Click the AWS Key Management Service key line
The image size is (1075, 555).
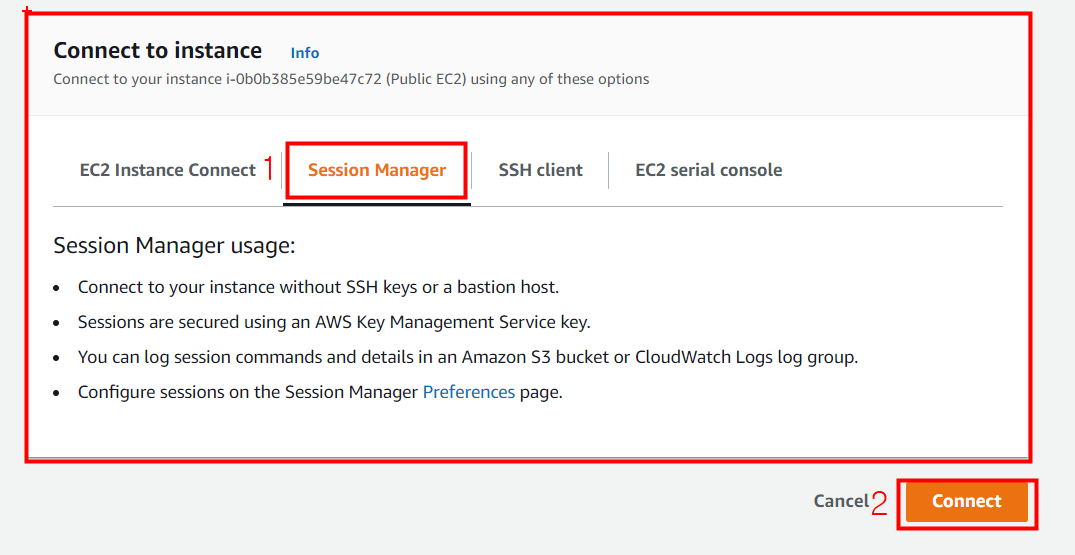(334, 322)
